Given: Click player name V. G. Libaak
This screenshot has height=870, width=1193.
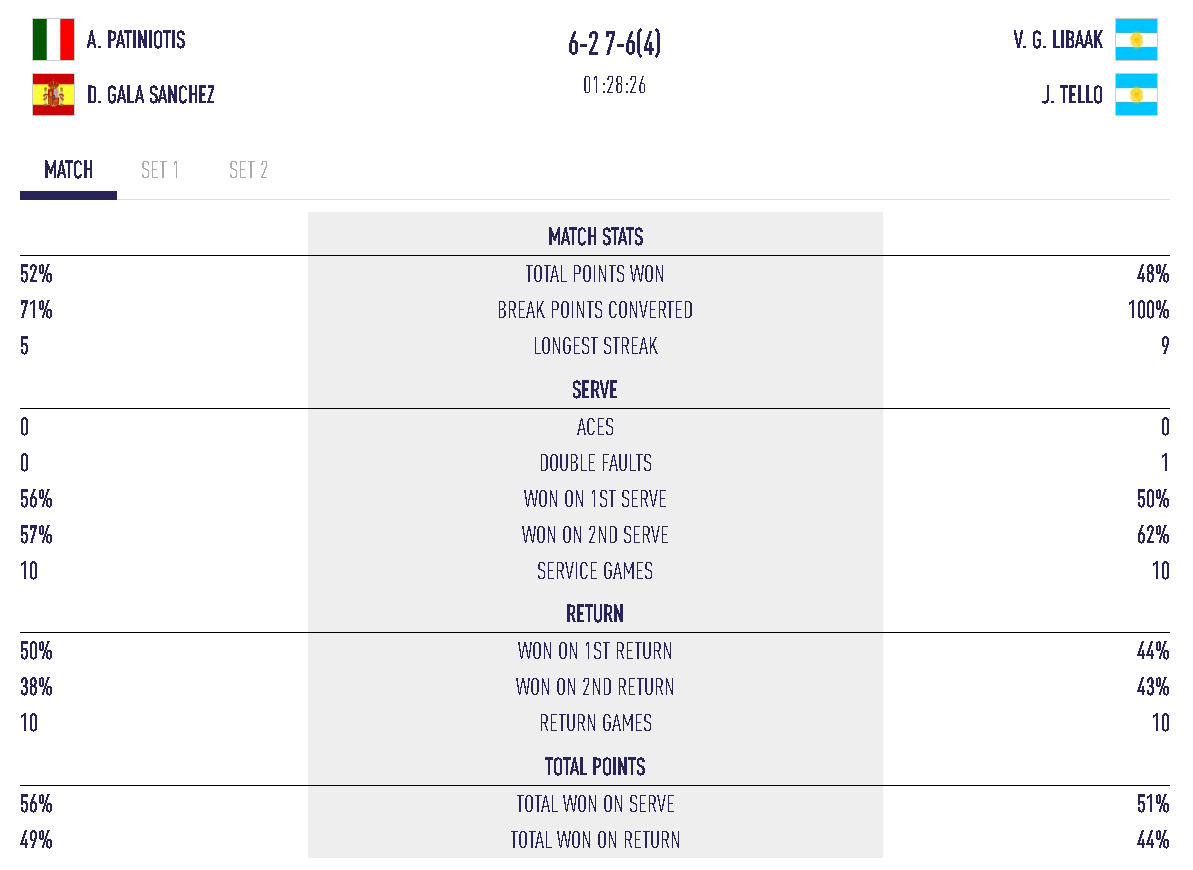Looking at the screenshot, I should click(1057, 40).
